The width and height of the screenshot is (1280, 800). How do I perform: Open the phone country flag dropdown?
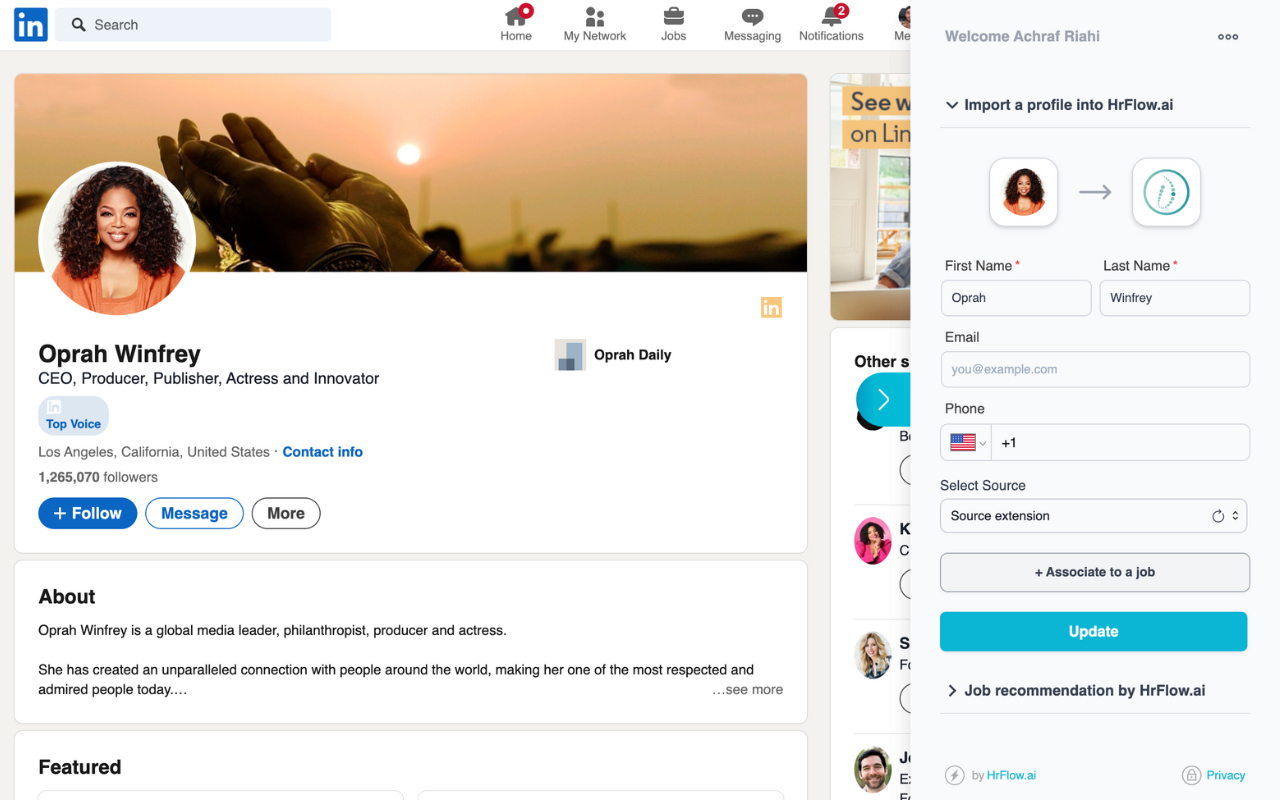tap(967, 443)
